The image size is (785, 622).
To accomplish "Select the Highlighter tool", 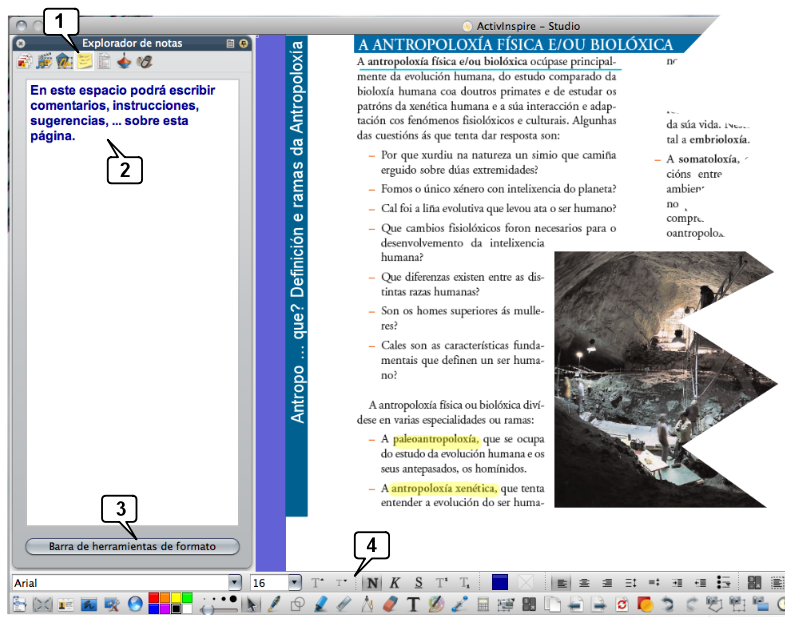I will [x=321, y=605].
